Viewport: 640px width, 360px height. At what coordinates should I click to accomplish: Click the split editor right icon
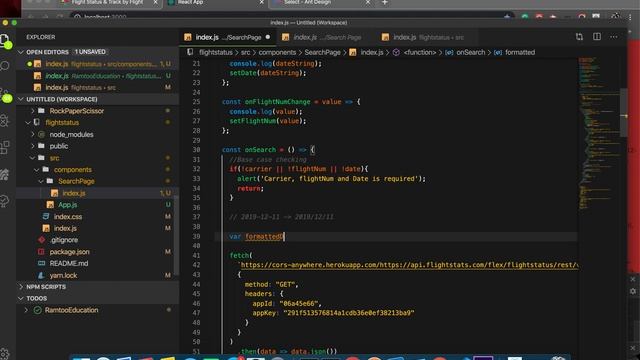pyautogui.click(x=597, y=37)
